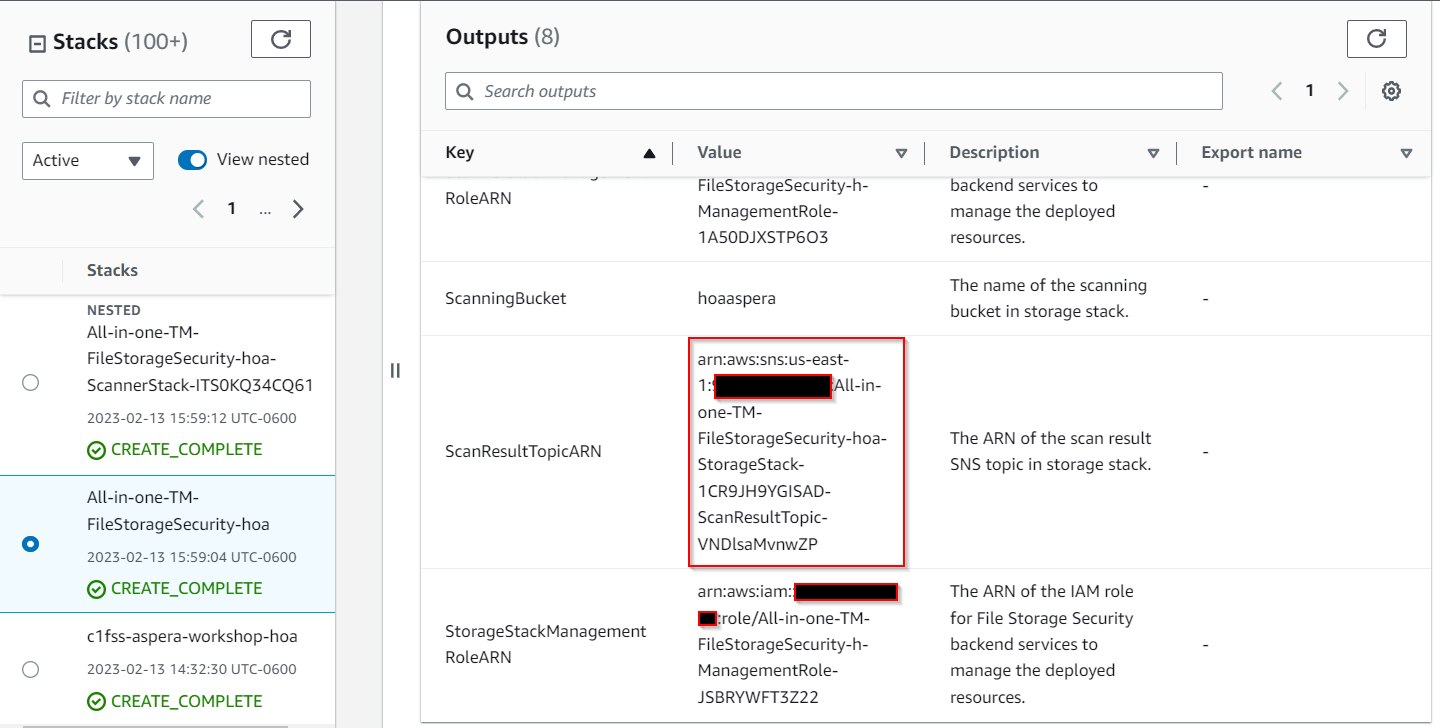
Task: Click the ScanResultTopicARN key
Action: click(523, 451)
